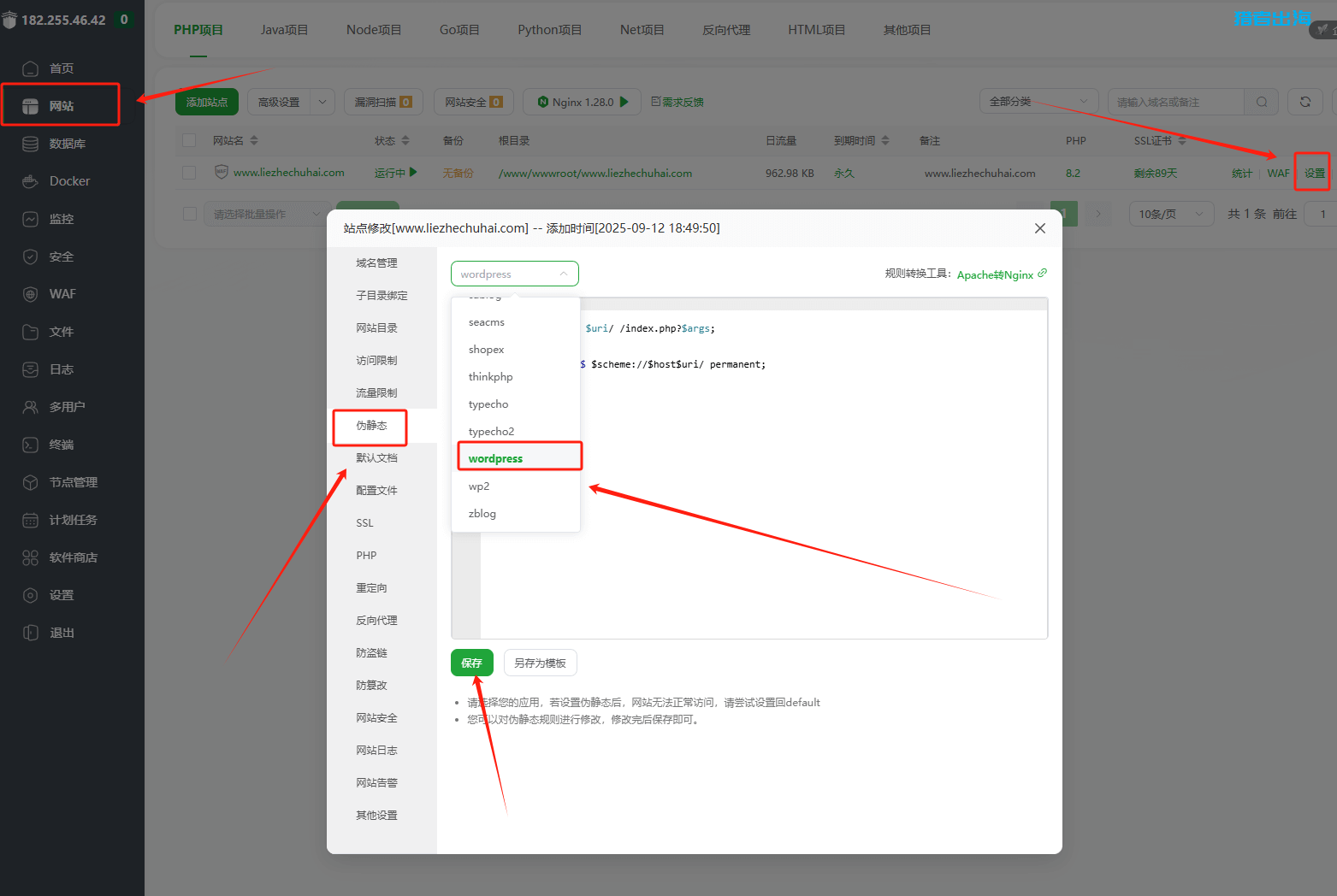Toggle the select-all checkbox in table header
This screenshot has width=1337, height=896.
(190, 140)
